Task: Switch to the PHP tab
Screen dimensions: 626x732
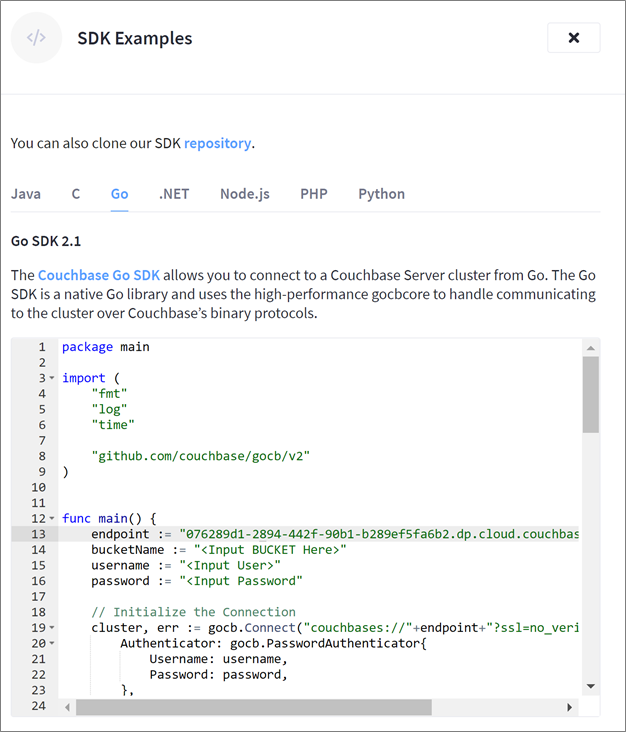Action: (314, 194)
